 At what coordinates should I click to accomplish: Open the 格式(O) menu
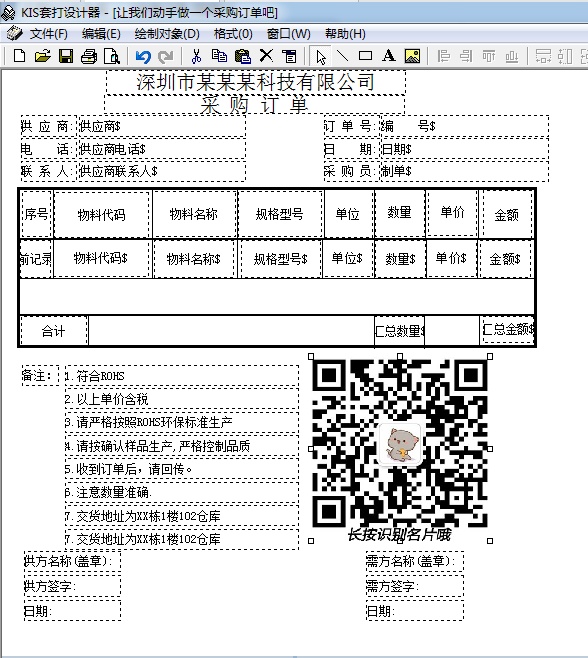[x=233, y=34]
